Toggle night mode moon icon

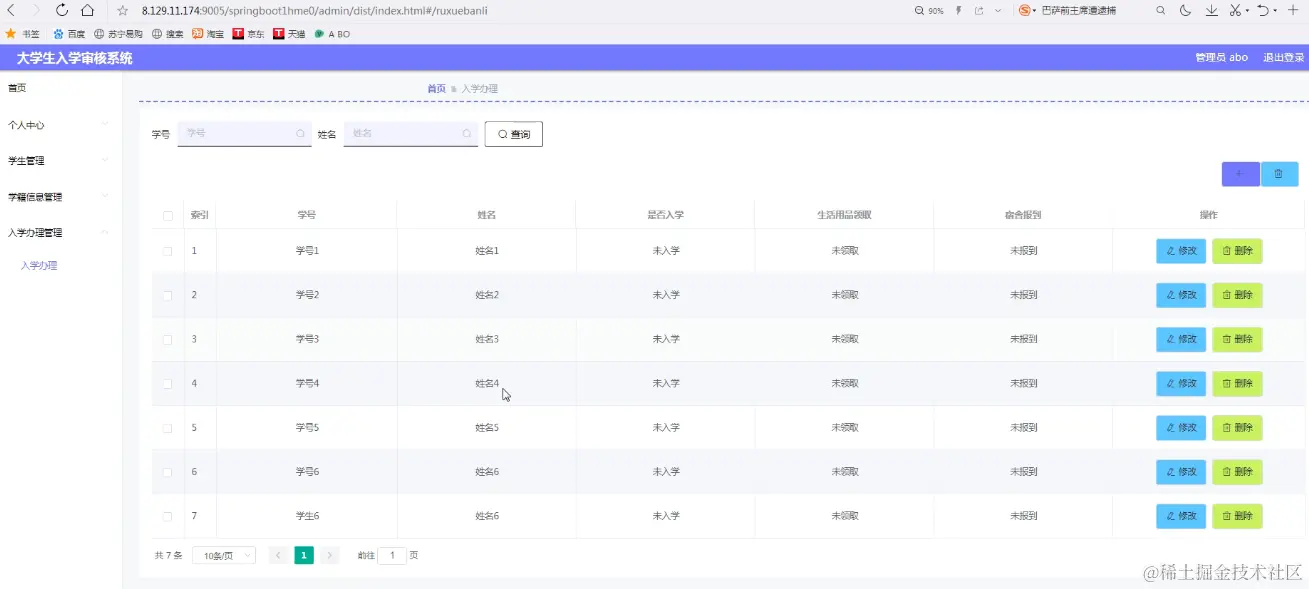[1186, 10]
